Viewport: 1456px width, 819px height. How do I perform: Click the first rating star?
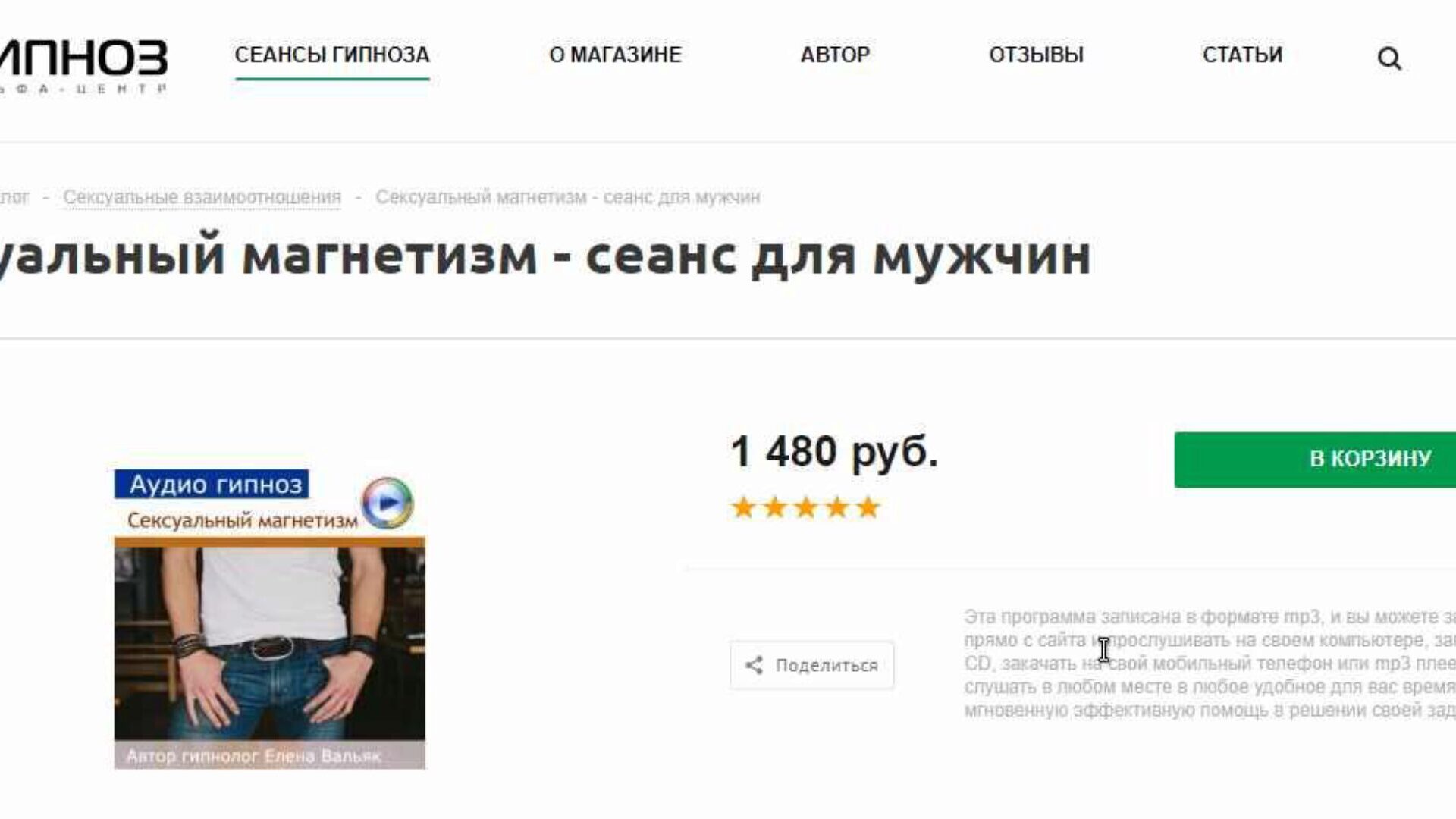pyautogui.click(x=743, y=507)
